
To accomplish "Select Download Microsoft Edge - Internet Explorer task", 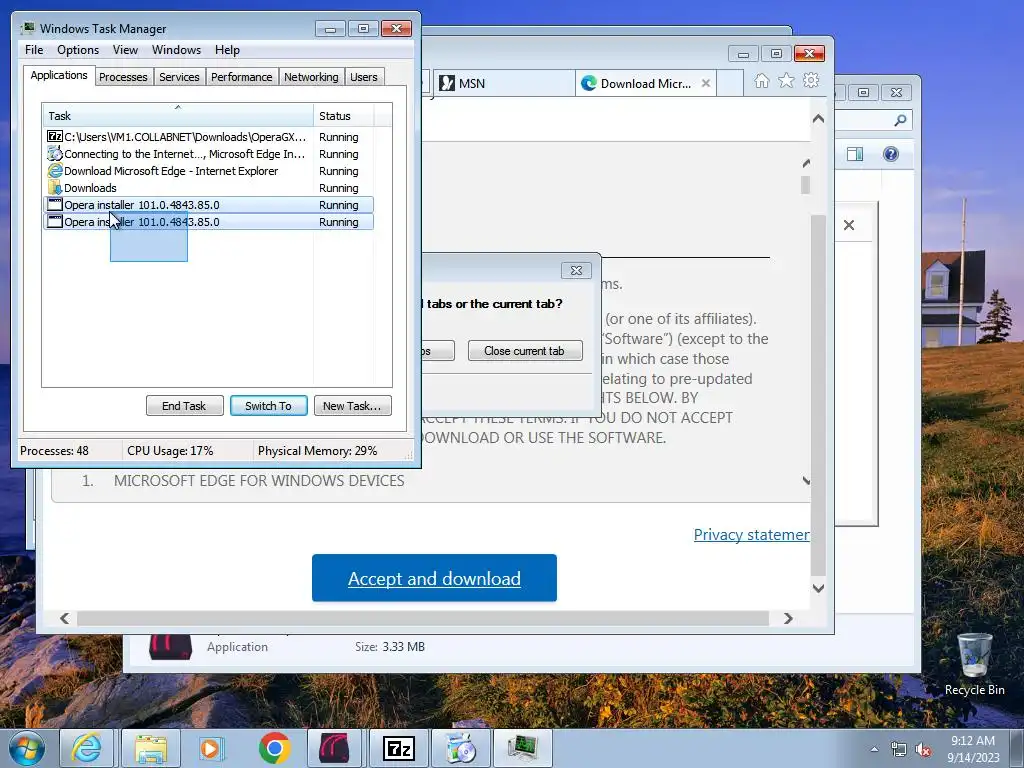I will tap(208, 171).
